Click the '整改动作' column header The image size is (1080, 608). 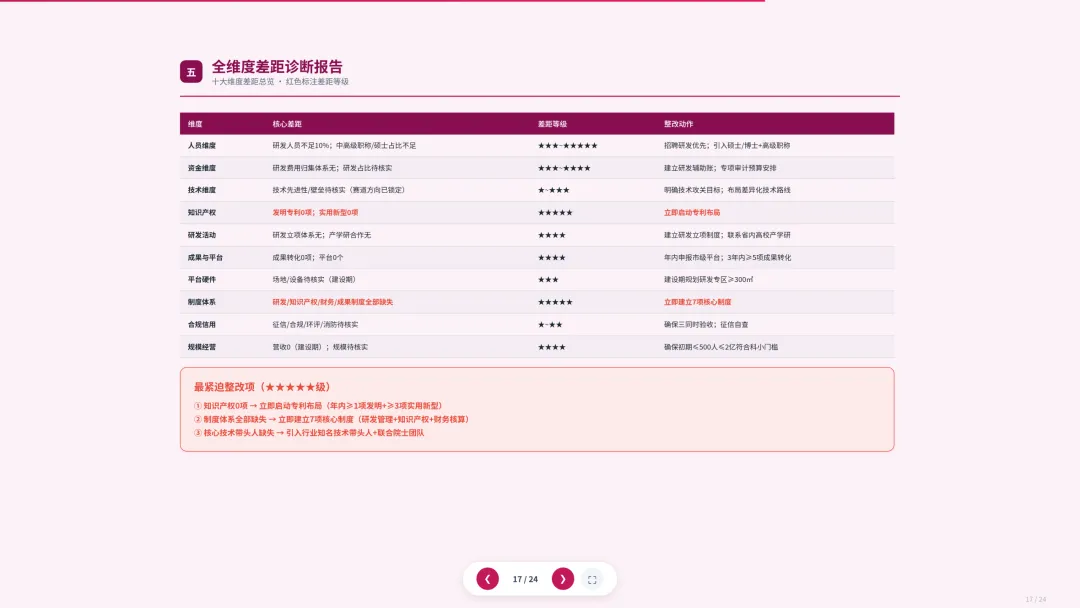pos(678,124)
